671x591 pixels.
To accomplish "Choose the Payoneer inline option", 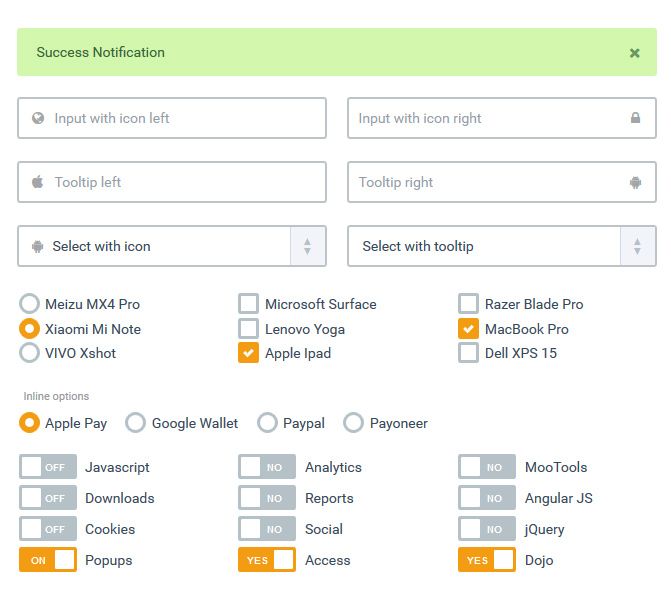I will 353,423.
